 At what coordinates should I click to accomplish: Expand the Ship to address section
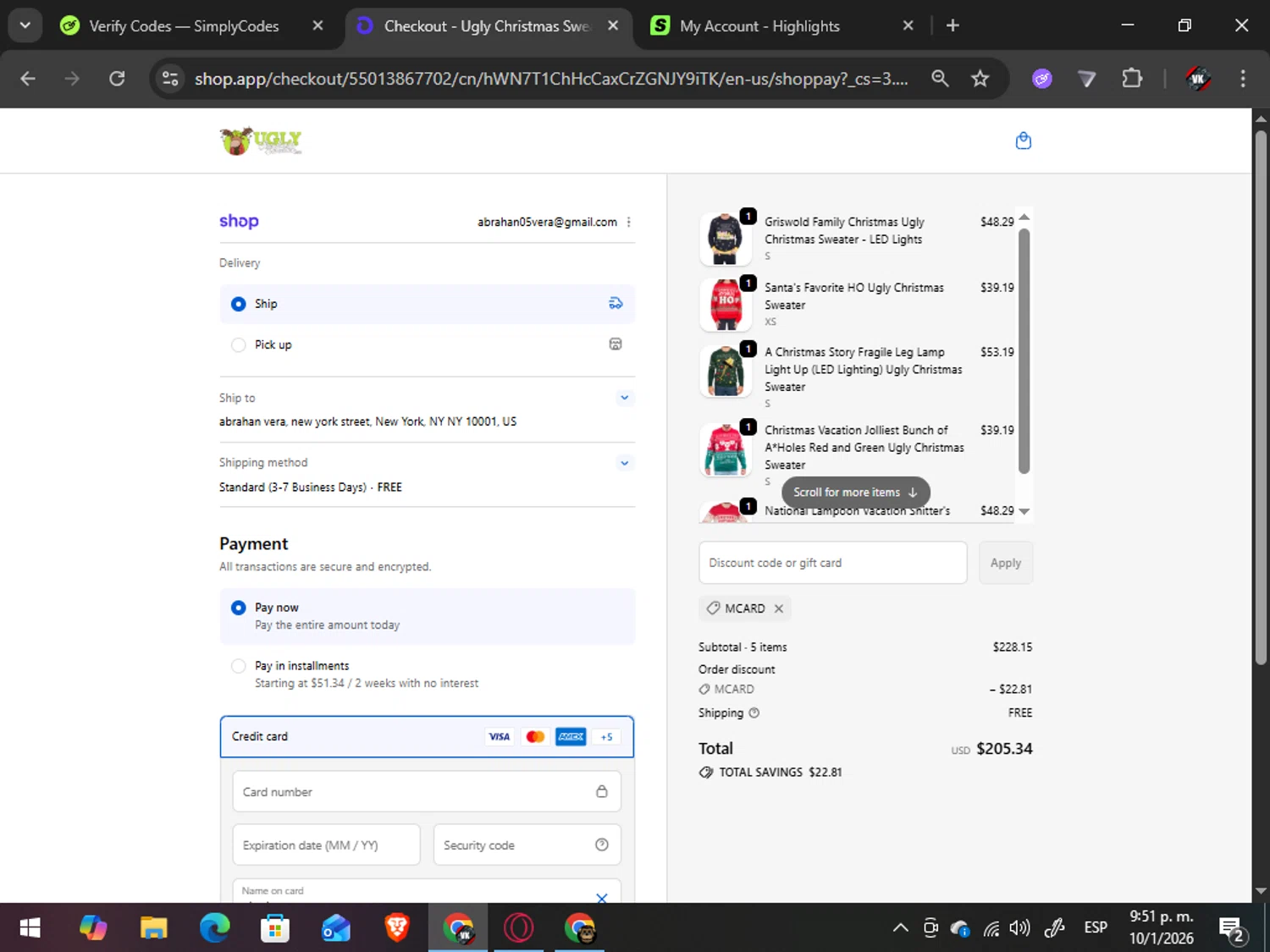(624, 398)
